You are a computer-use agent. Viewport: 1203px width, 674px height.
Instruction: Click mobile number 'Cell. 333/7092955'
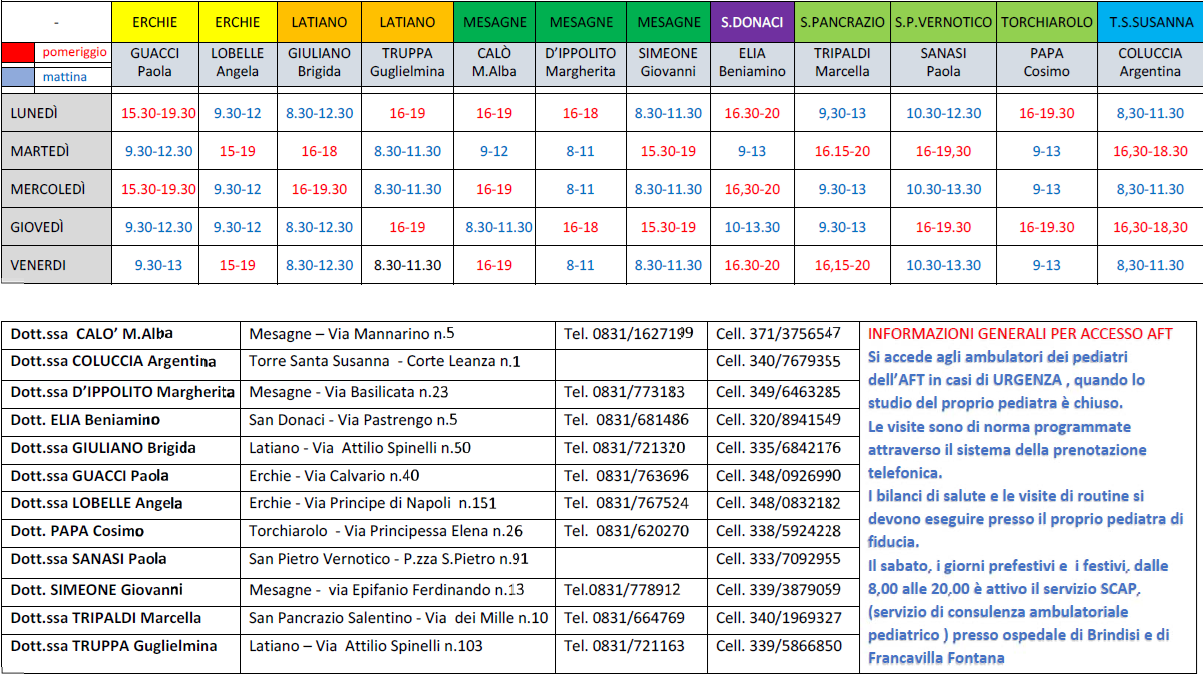click(779, 560)
